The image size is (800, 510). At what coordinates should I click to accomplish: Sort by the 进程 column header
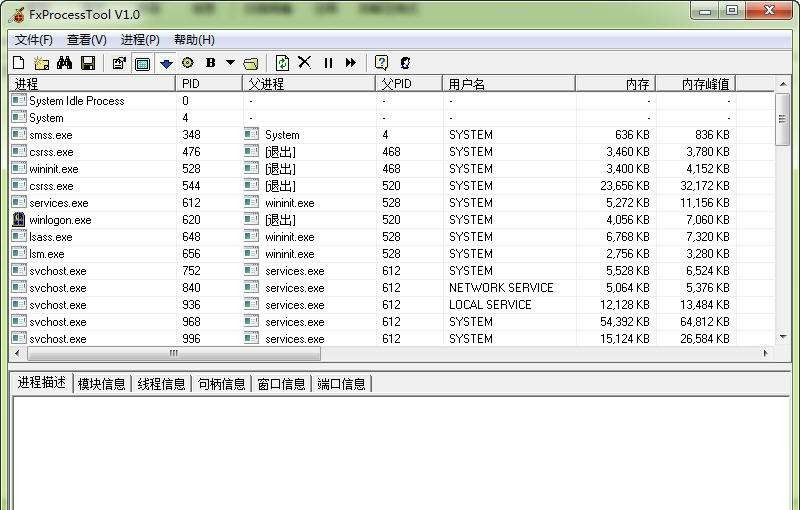(92, 84)
